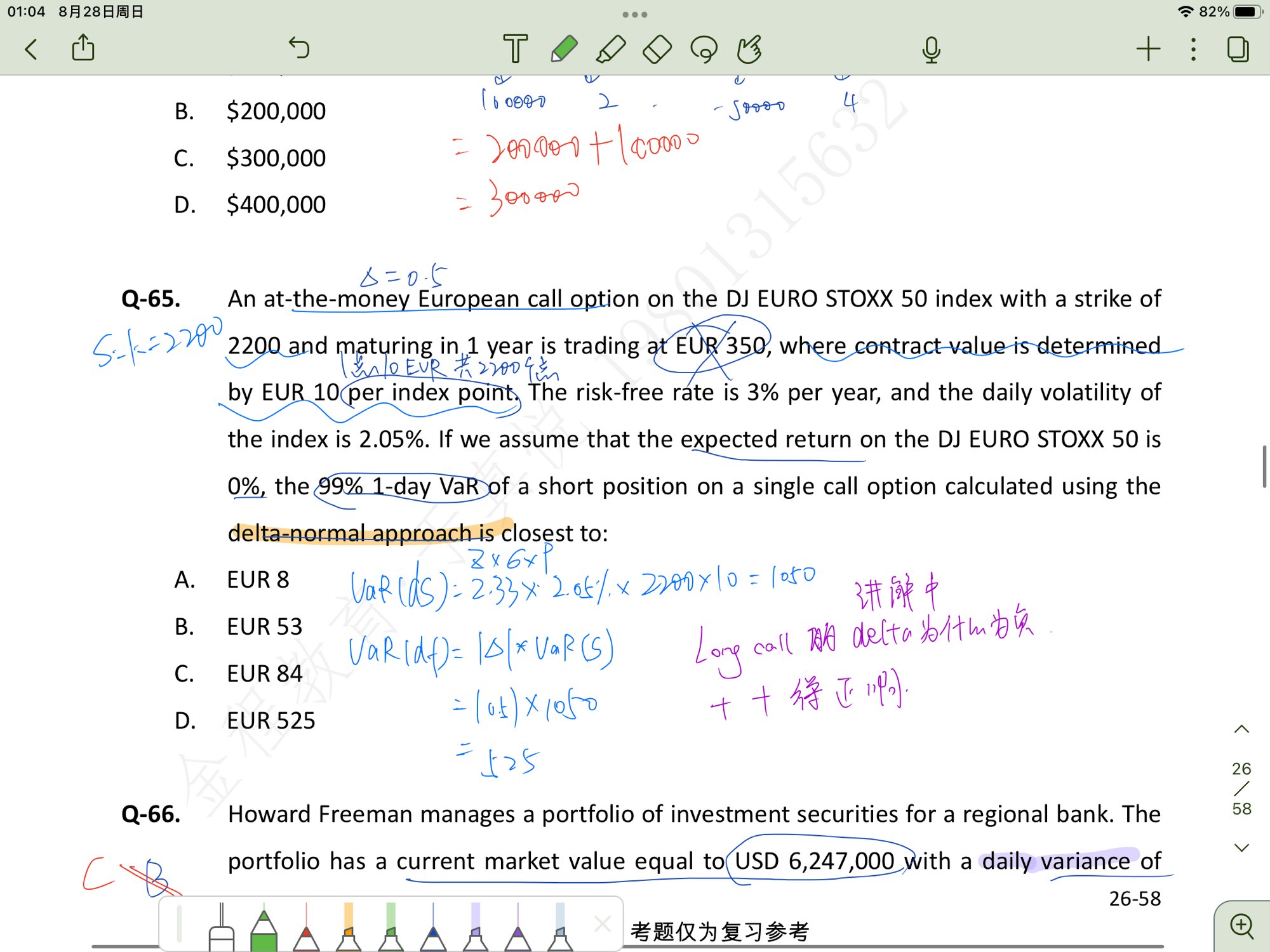Select the Text tool
This screenshot has width=1270, height=952.
click(515, 49)
